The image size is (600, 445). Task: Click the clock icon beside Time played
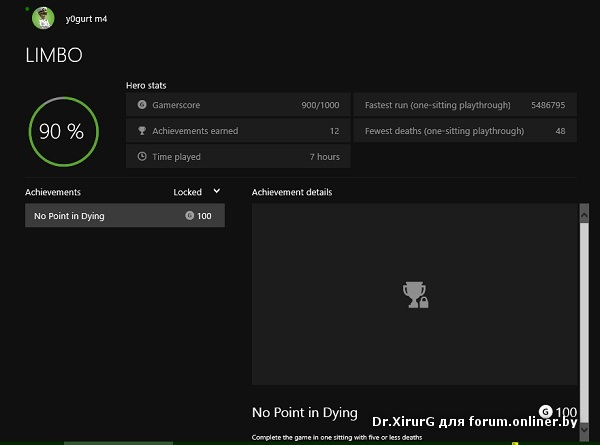(142, 156)
